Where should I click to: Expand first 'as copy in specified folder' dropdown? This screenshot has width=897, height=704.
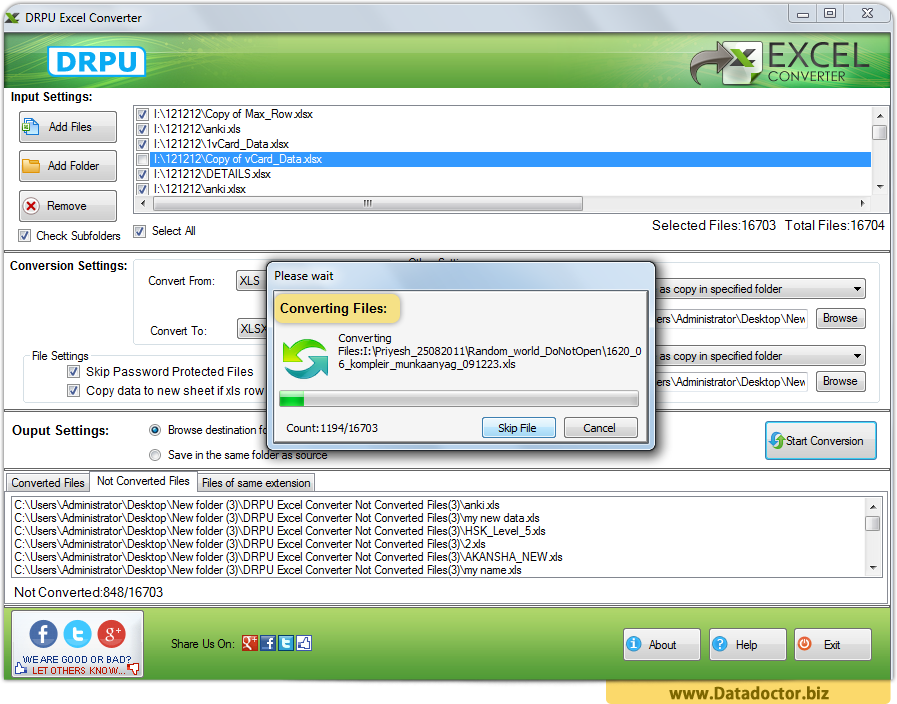[761, 289]
